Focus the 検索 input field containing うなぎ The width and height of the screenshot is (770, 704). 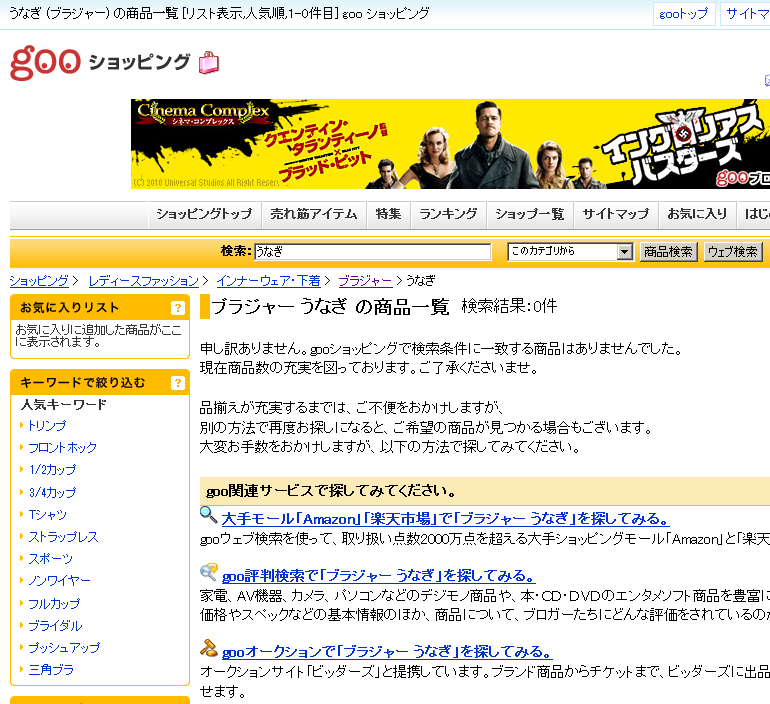point(373,251)
